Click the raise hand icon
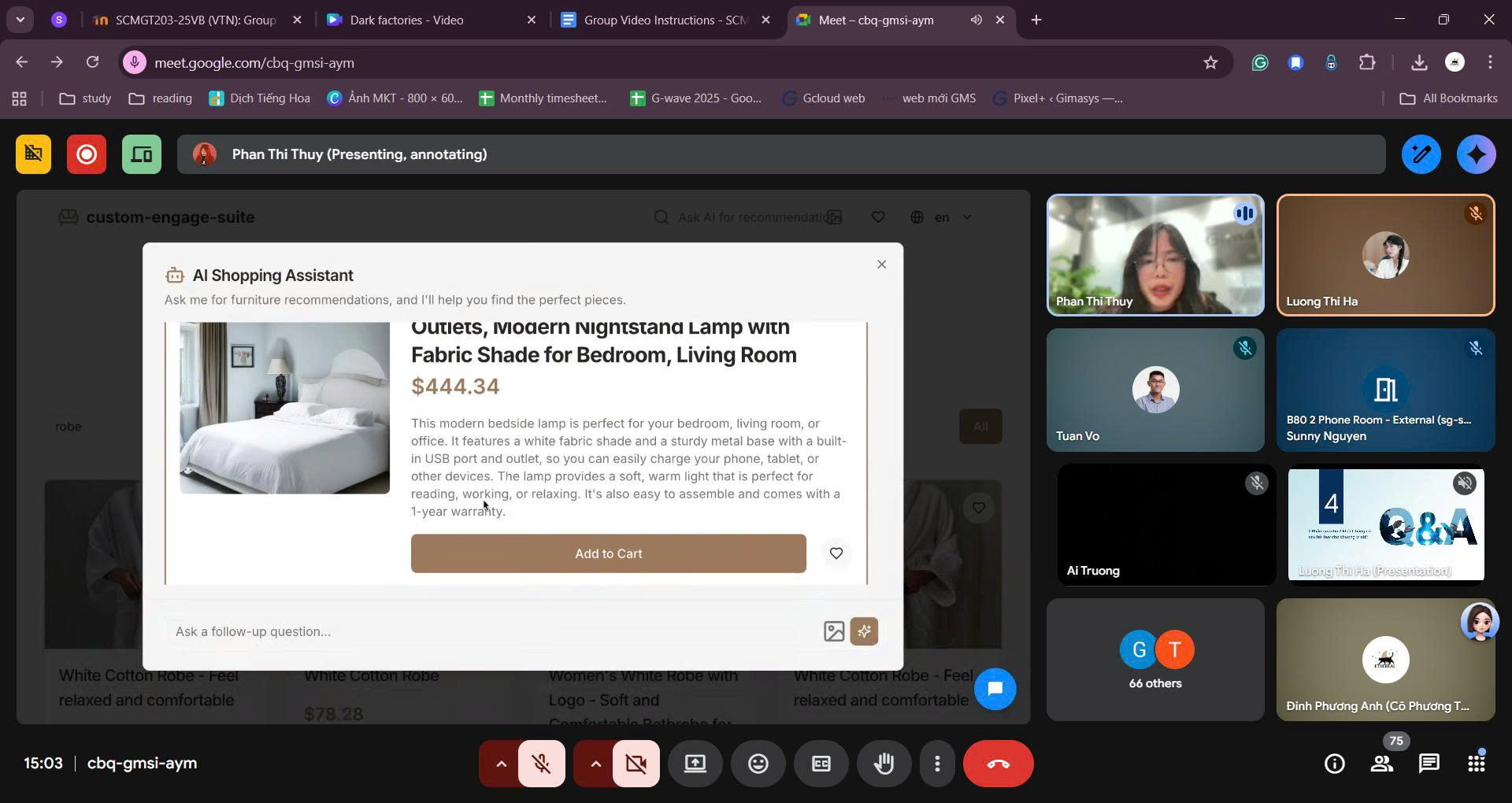This screenshot has height=803, width=1512. pyautogui.click(x=884, y=764)
